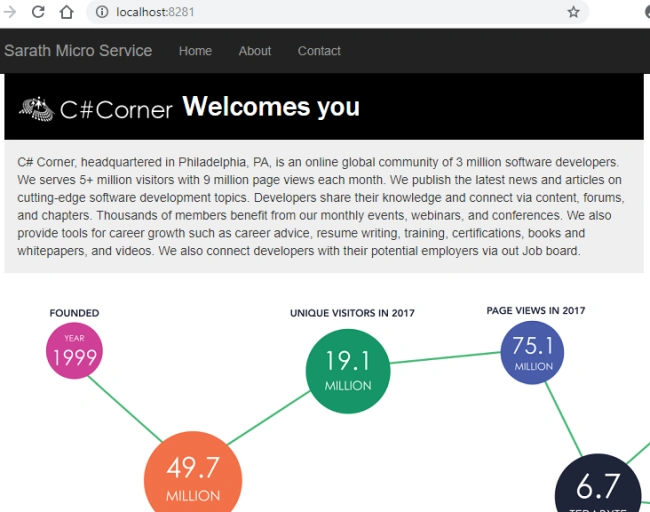Open the Contact menu item
The height and width of the screenshot is (512, 650).
319,51
